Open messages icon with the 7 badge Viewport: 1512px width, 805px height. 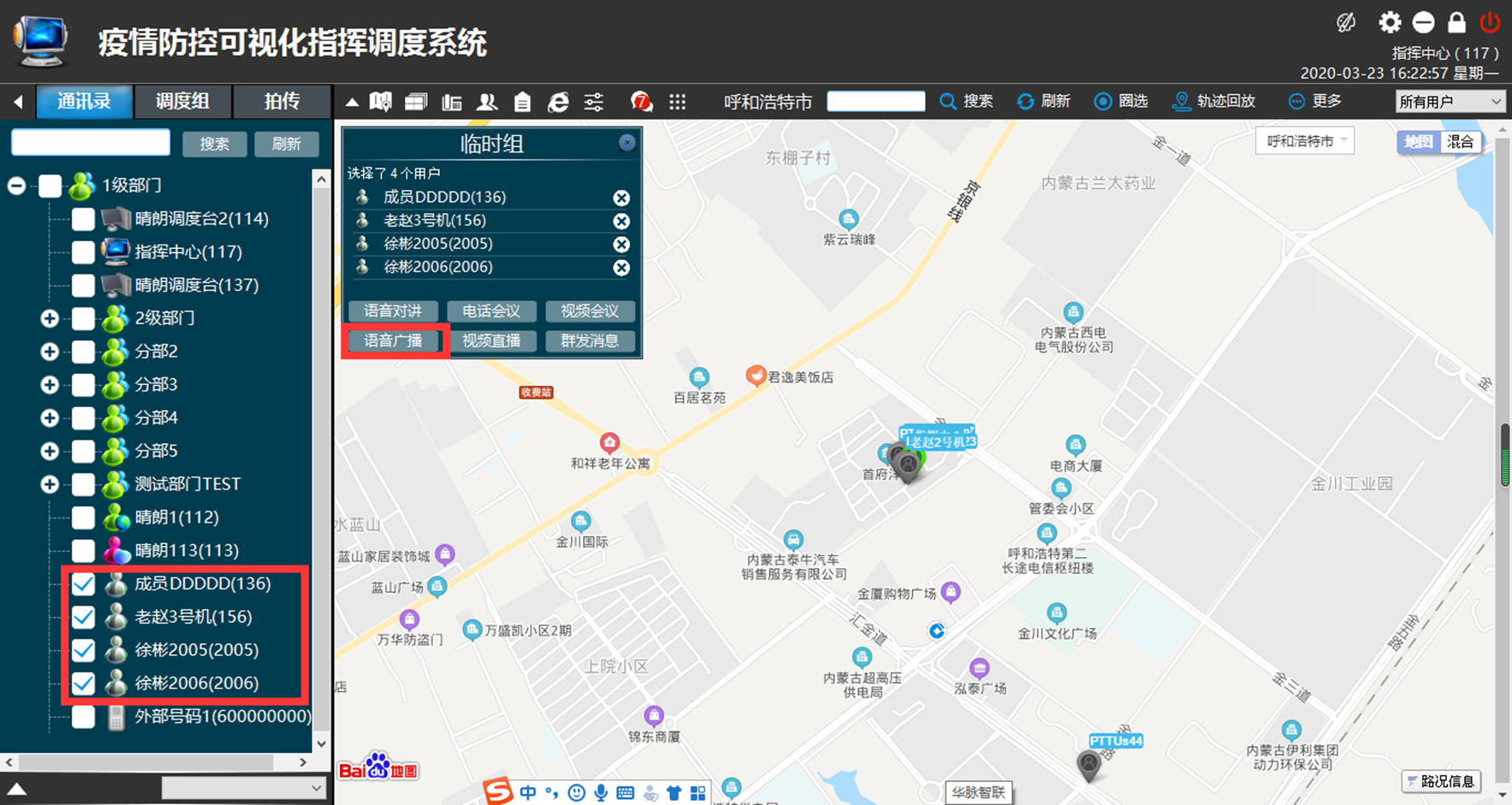(x=641, y=102)
